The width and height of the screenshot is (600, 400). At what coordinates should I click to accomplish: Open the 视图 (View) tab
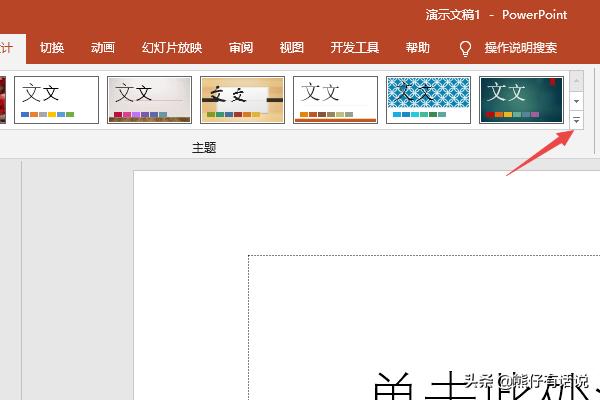(292, 48)
